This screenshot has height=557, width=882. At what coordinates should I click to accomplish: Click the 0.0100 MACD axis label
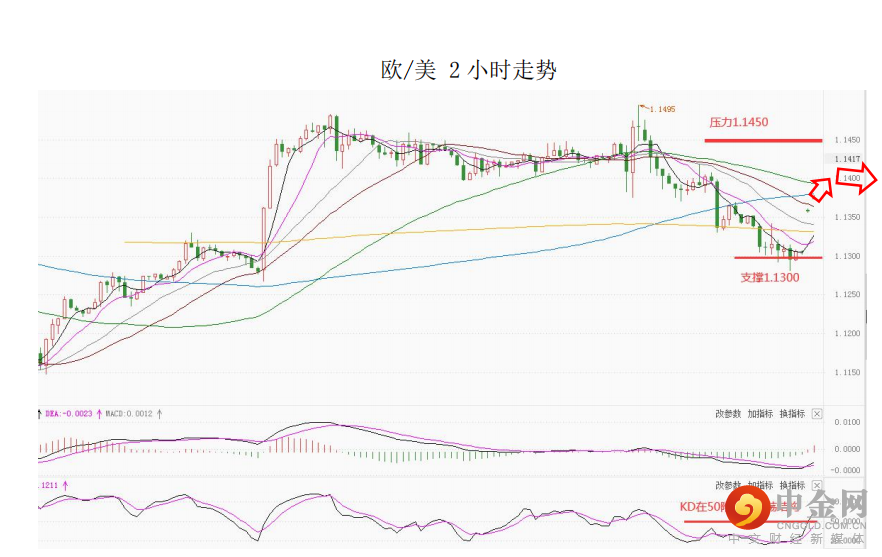(x=847, y=422)
